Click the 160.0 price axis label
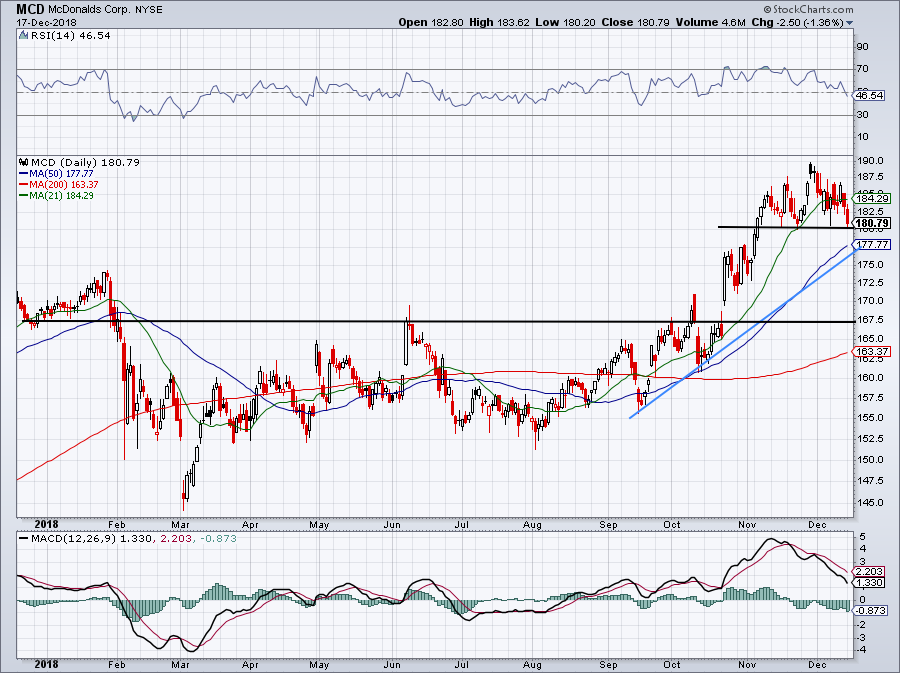900x673 pixels. point(871,378)
